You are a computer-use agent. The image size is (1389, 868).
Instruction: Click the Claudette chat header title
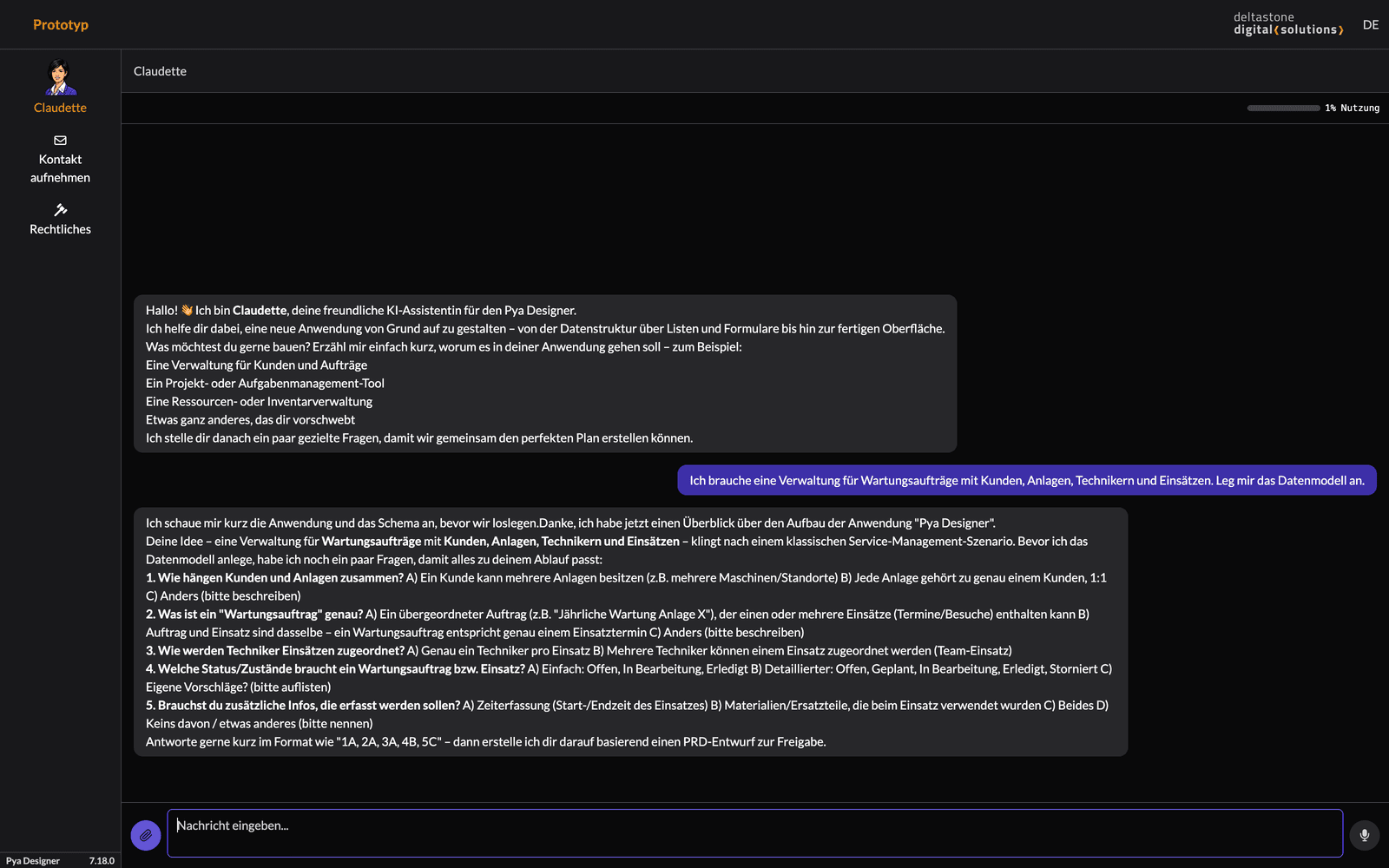click(x=160, y=71)
